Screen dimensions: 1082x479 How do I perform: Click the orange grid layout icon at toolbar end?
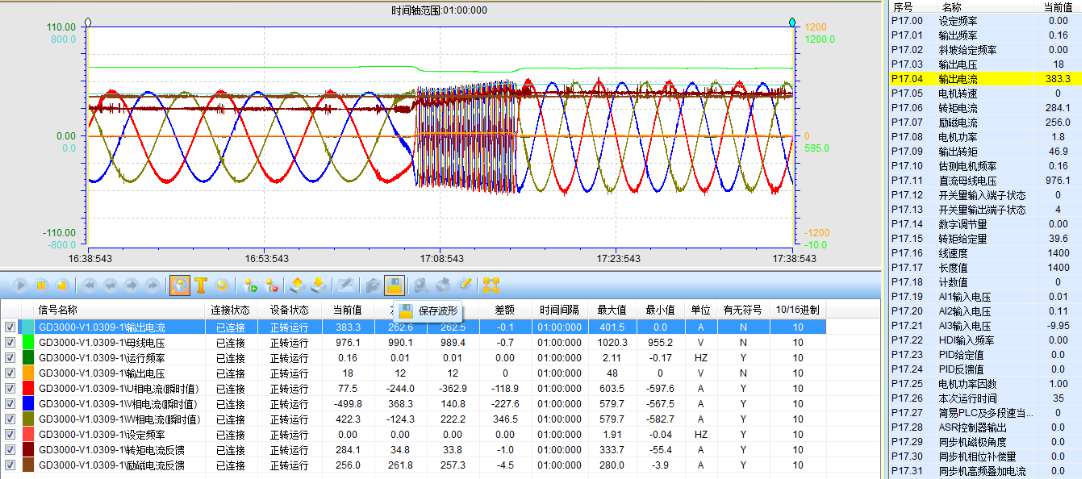[491, 285]
